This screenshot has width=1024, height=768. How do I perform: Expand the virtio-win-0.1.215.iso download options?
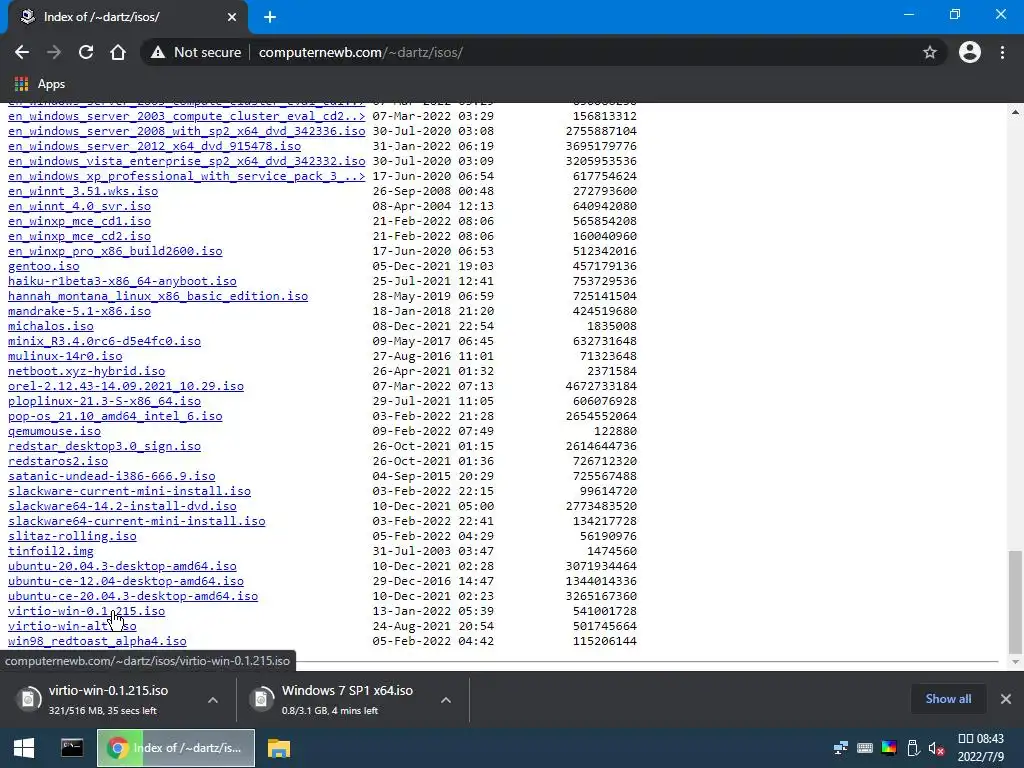(x=213, y=700)
